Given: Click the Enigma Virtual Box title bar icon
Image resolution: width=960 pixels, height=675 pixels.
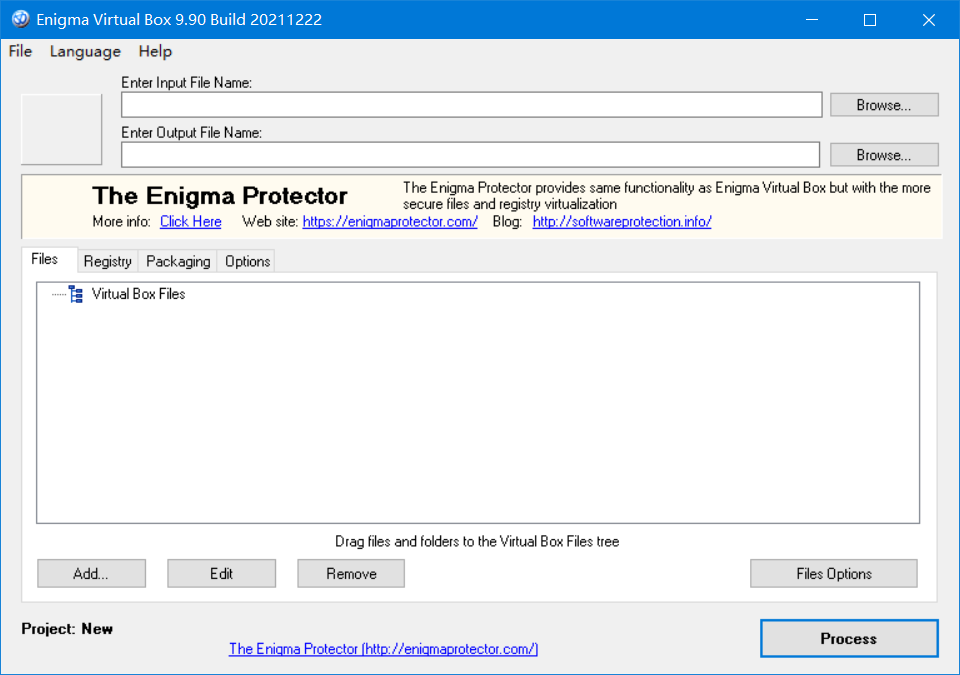Looking at the screenshot, I should 20,20.
